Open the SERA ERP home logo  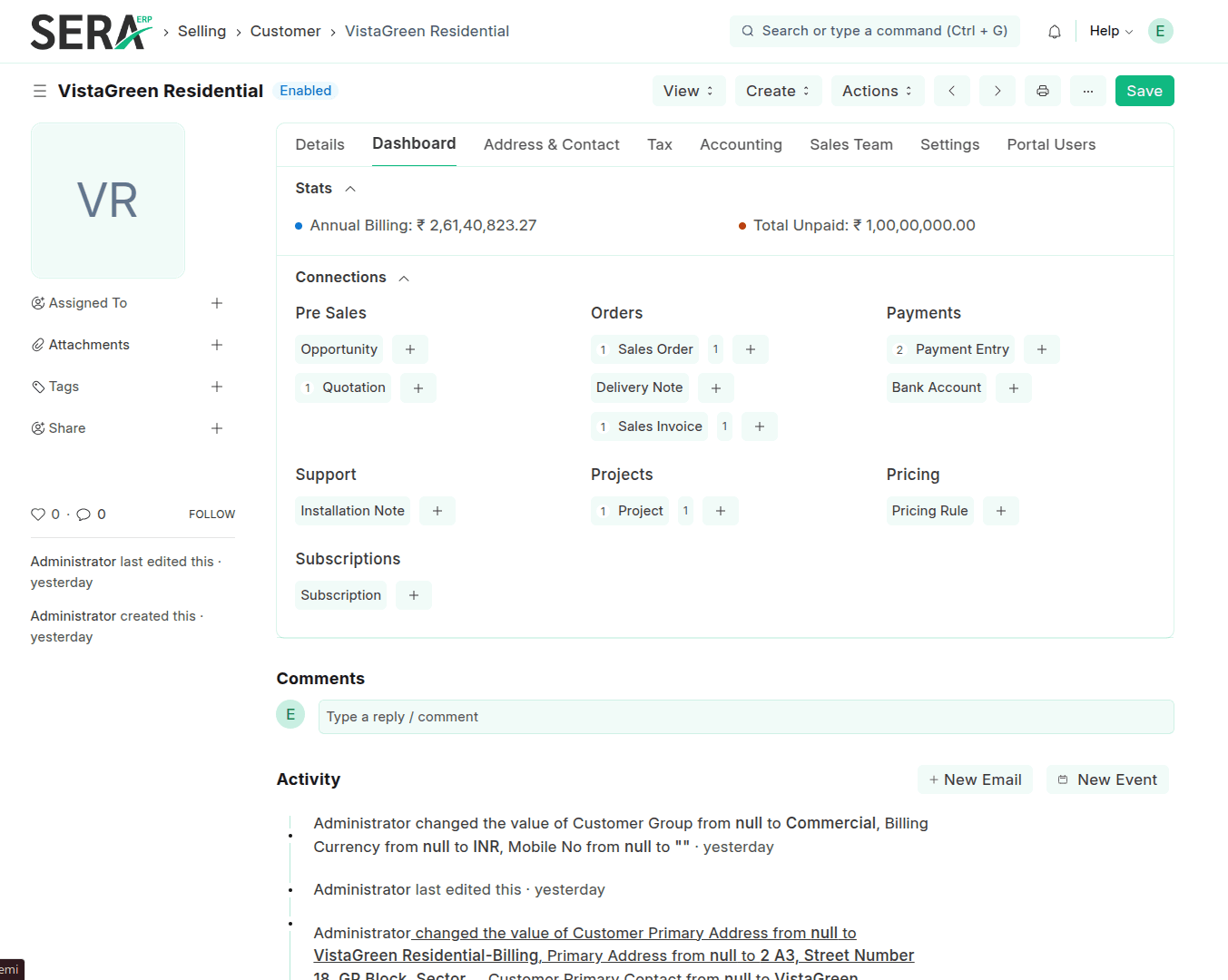coord(92,32)
